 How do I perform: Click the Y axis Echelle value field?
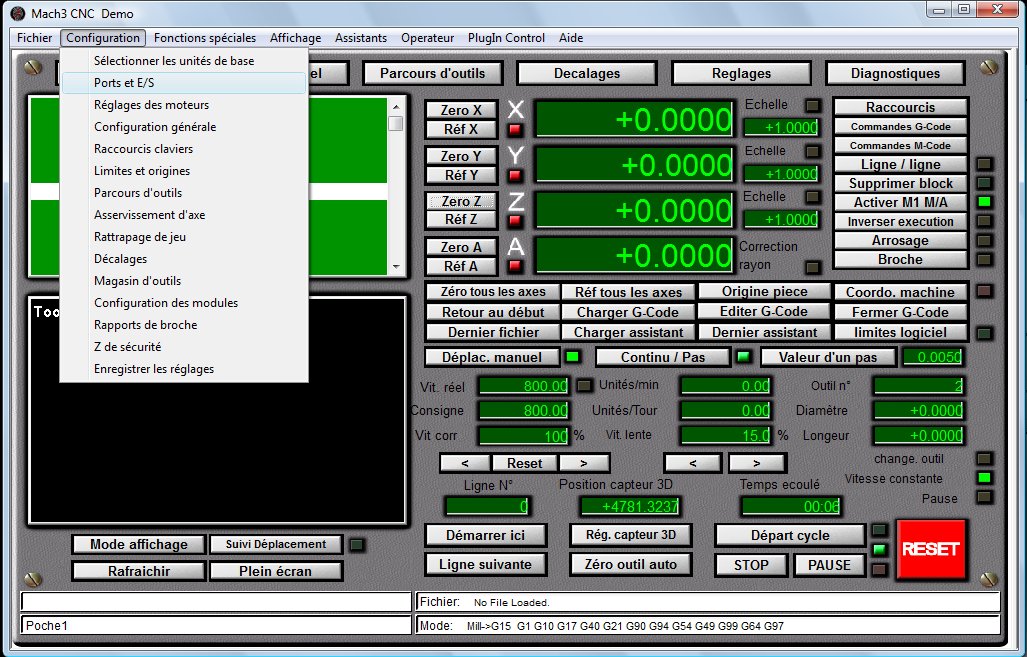[781, 174]
